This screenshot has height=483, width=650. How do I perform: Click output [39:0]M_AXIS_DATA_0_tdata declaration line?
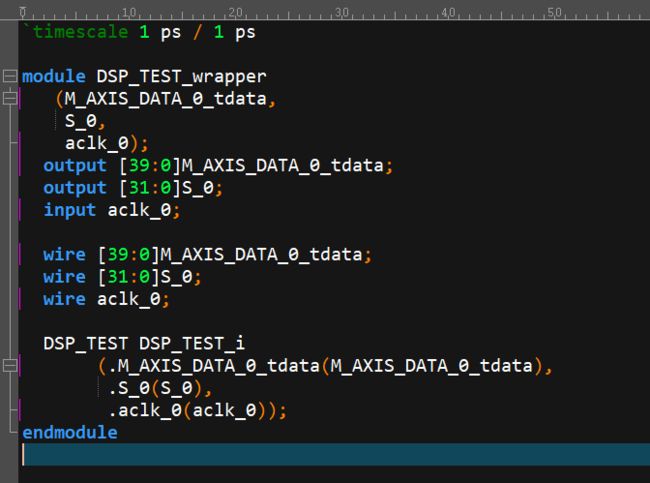[218, 165]
